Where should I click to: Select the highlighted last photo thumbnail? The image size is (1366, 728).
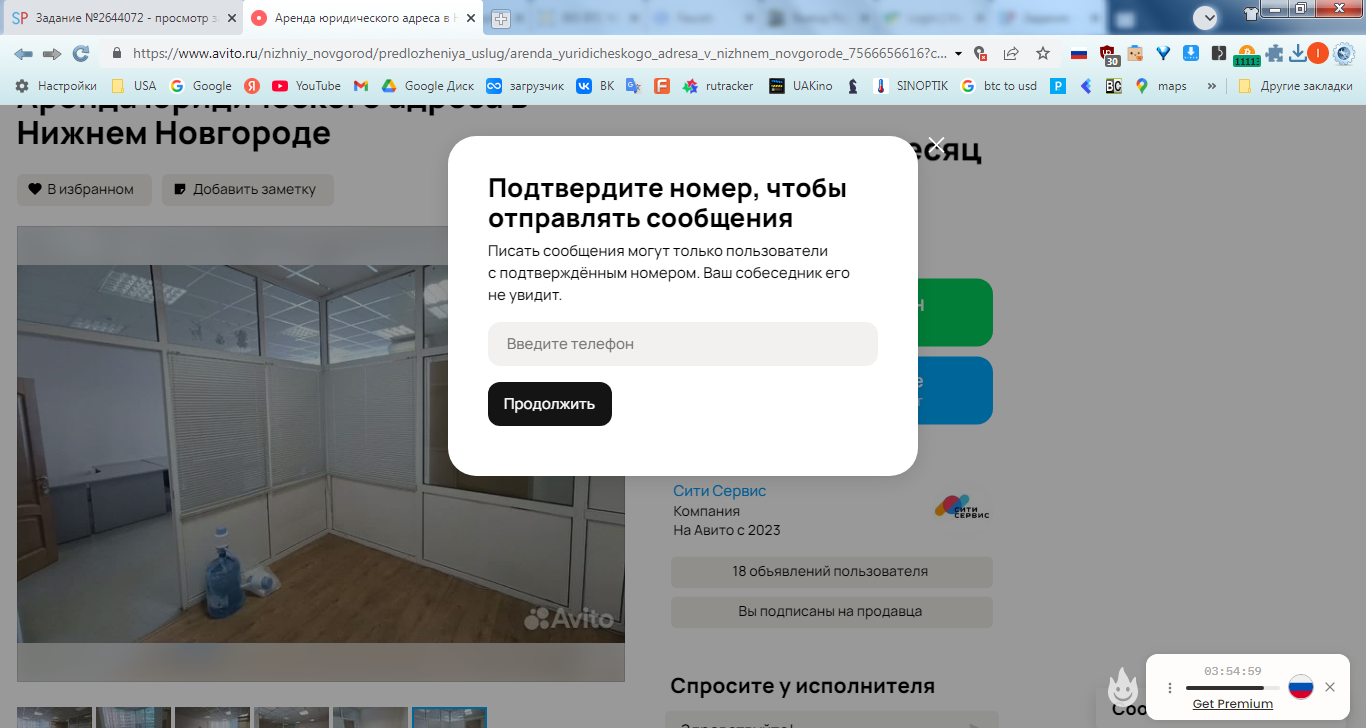(x=449, y=717)
